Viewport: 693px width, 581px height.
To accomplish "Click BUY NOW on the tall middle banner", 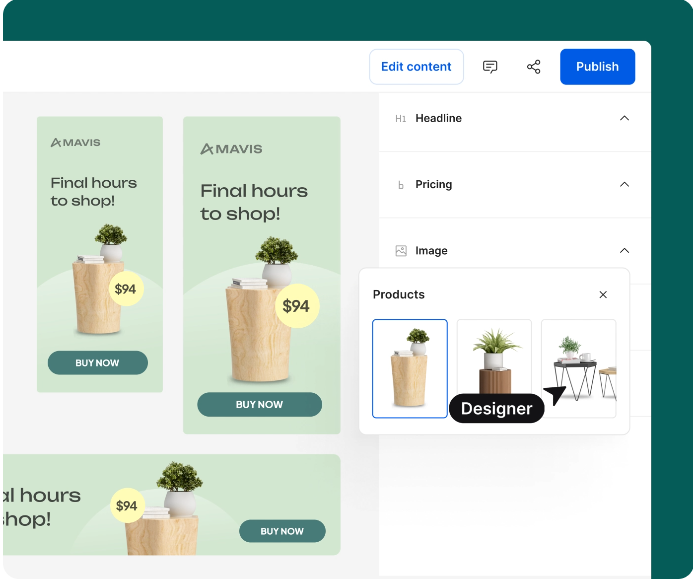I will [259, 404].
